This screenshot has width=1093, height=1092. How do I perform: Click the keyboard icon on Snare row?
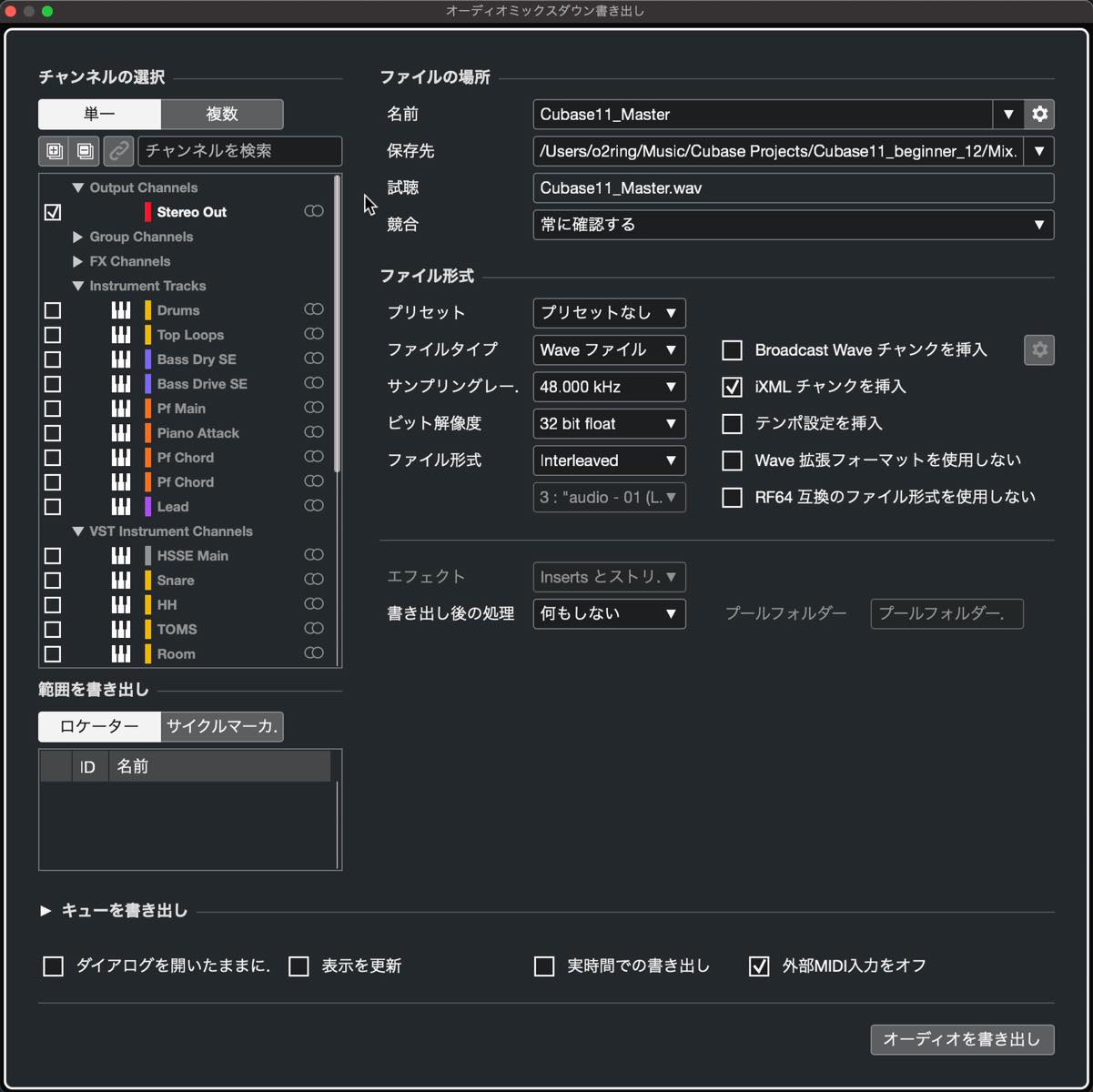(121, 581)
